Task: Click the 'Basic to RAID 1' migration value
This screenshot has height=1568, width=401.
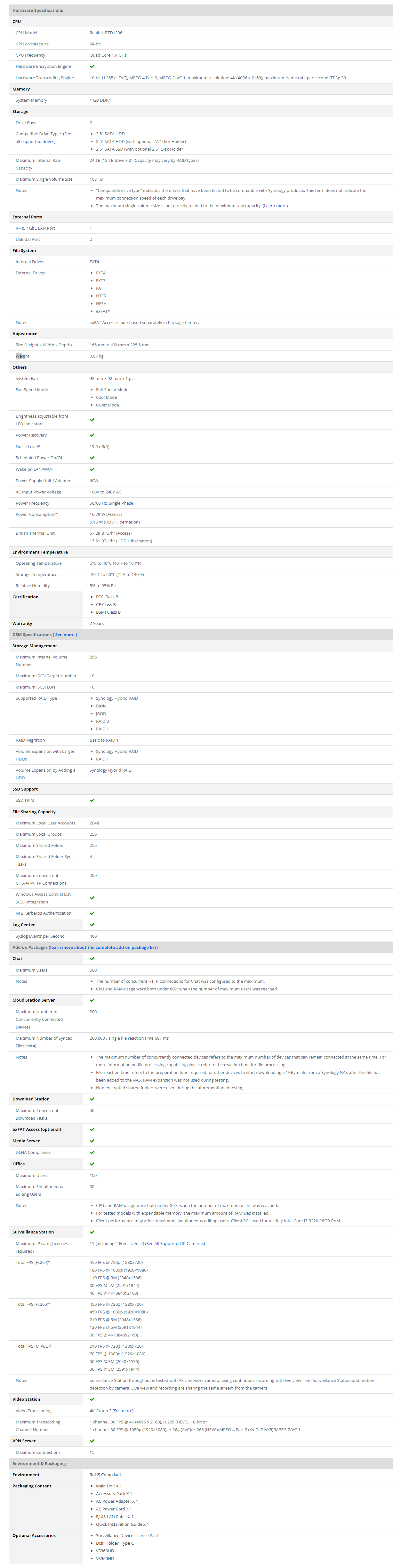Action: [104, 740]
